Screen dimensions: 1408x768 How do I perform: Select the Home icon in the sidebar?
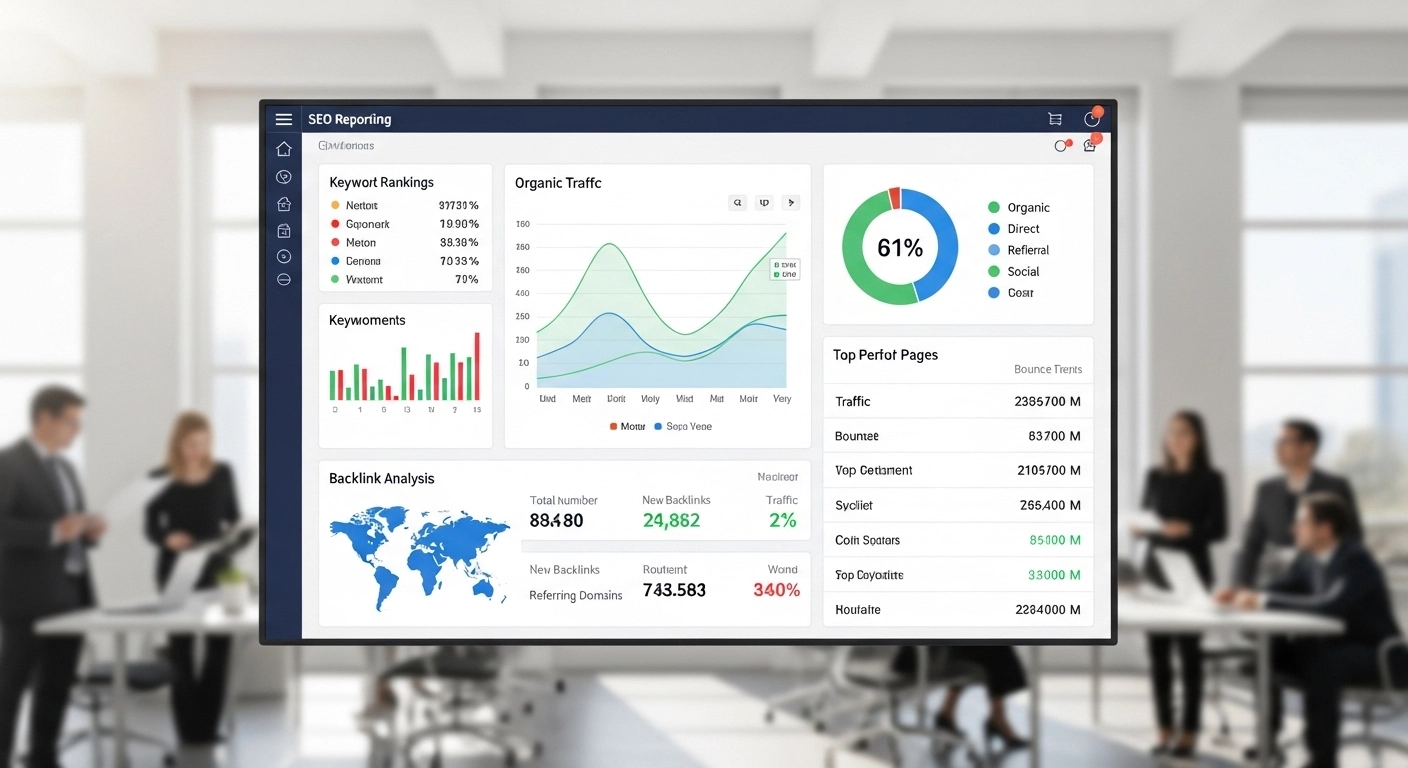tap(283, 148)
